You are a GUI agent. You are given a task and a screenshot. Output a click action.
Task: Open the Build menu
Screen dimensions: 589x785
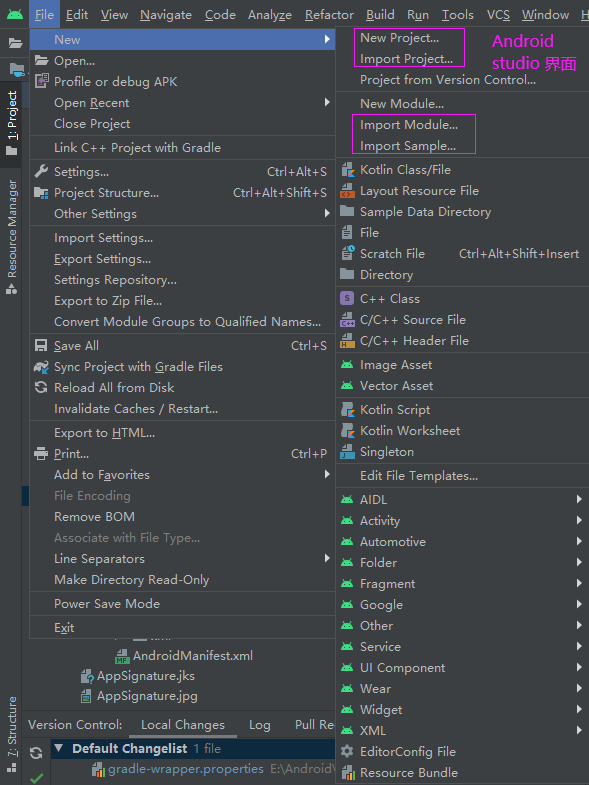tap(380, 15)
